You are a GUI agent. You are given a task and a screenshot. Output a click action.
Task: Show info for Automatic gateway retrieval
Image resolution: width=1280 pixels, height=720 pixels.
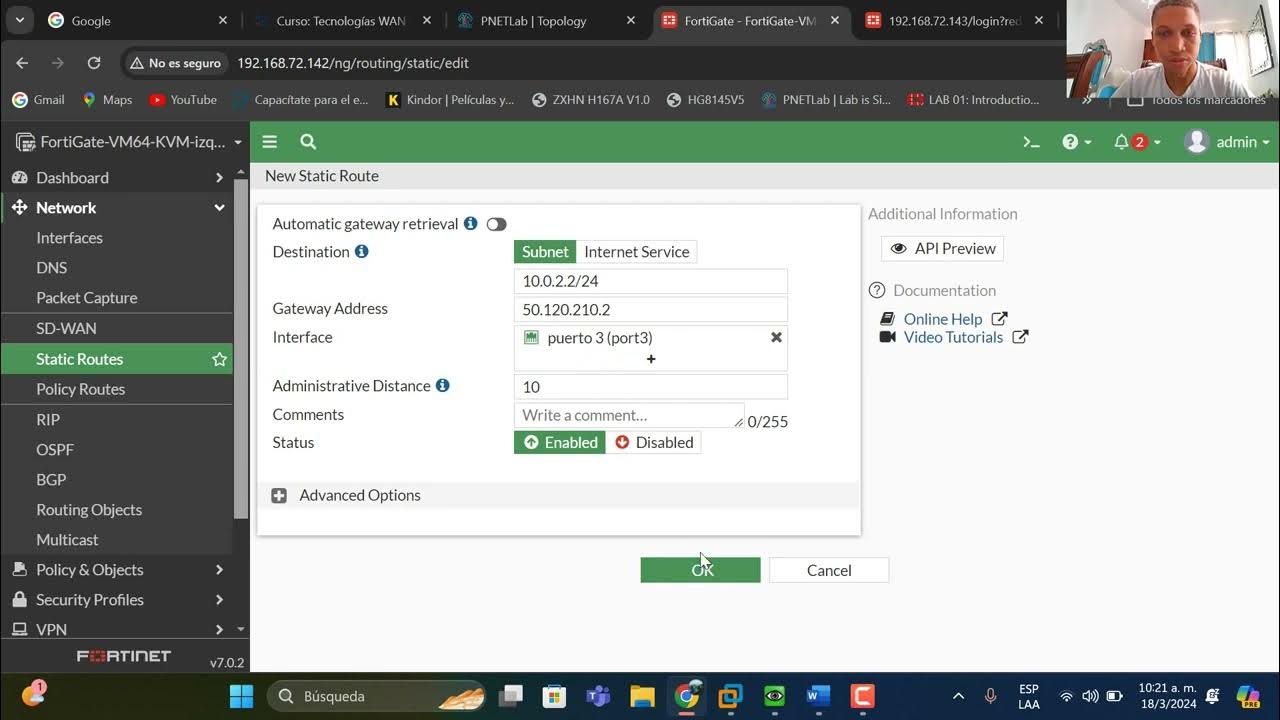(470, 223)
